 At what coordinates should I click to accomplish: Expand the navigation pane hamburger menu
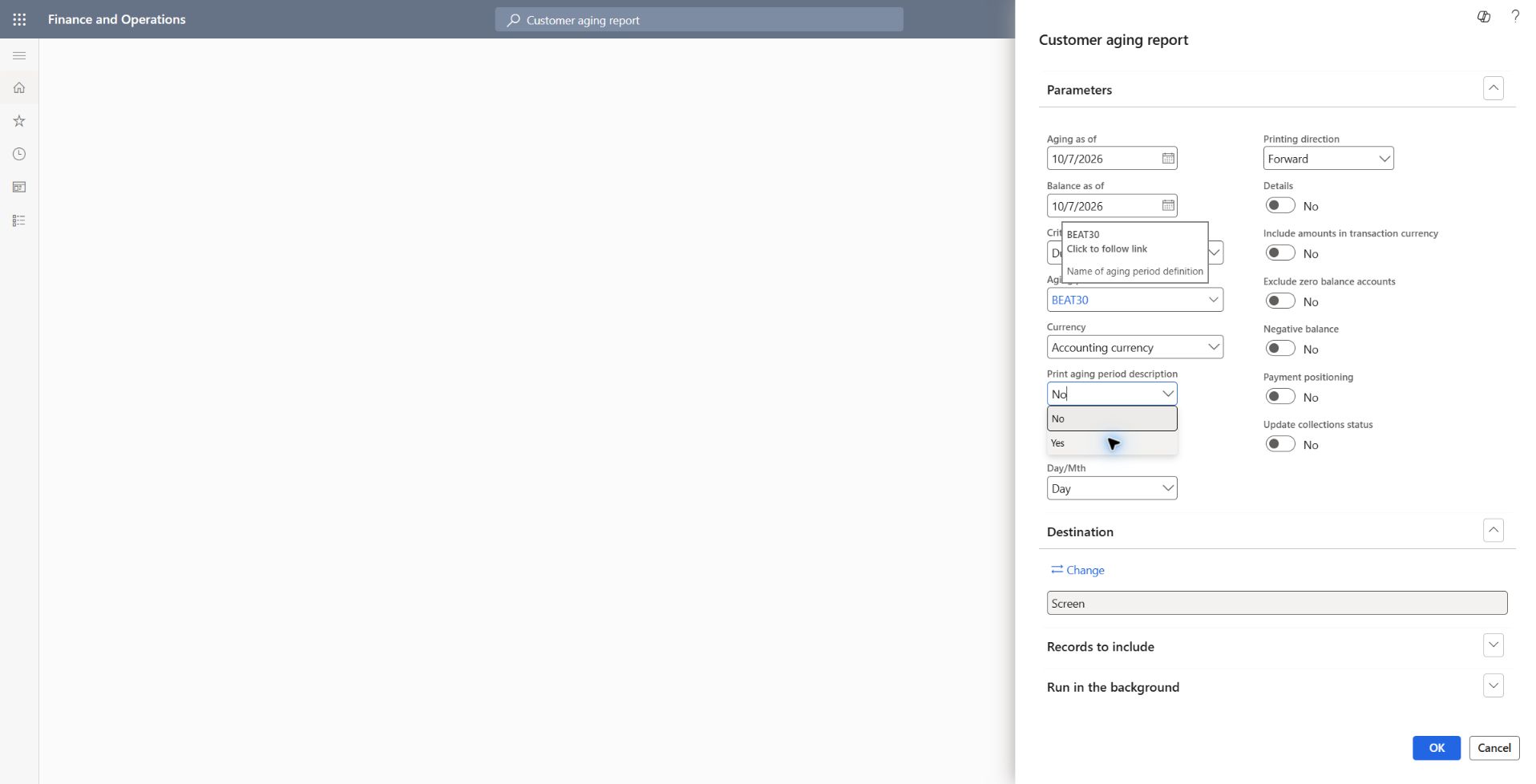19,55
